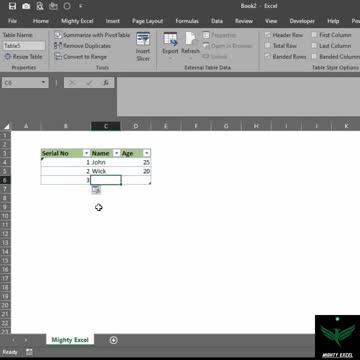Click the Cancel X icon in formula bar
Screen dimensions: 360x360
pos(72,83)
